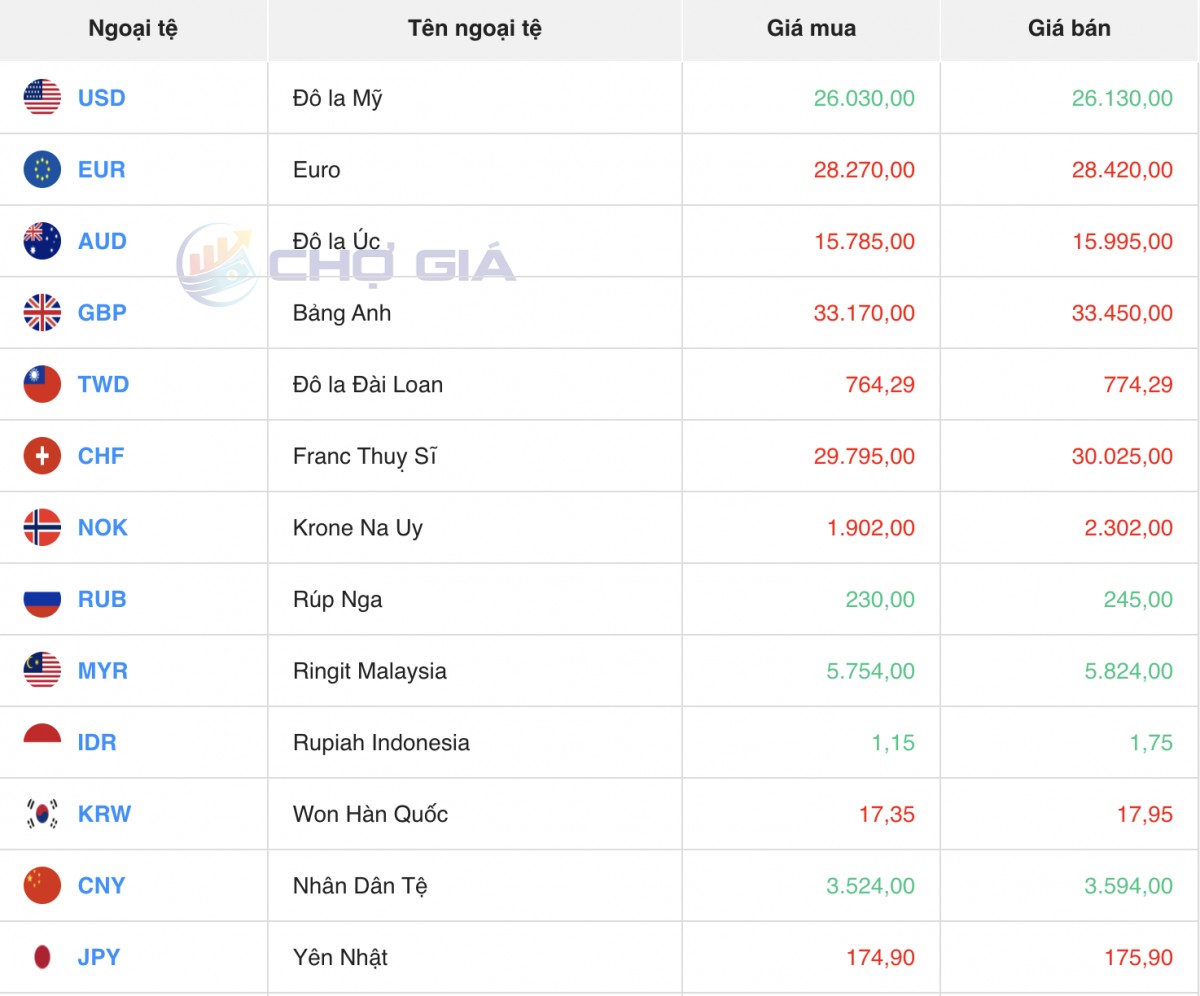
Task: Click the Swiss flag icon
Action: tap(42, 456)
